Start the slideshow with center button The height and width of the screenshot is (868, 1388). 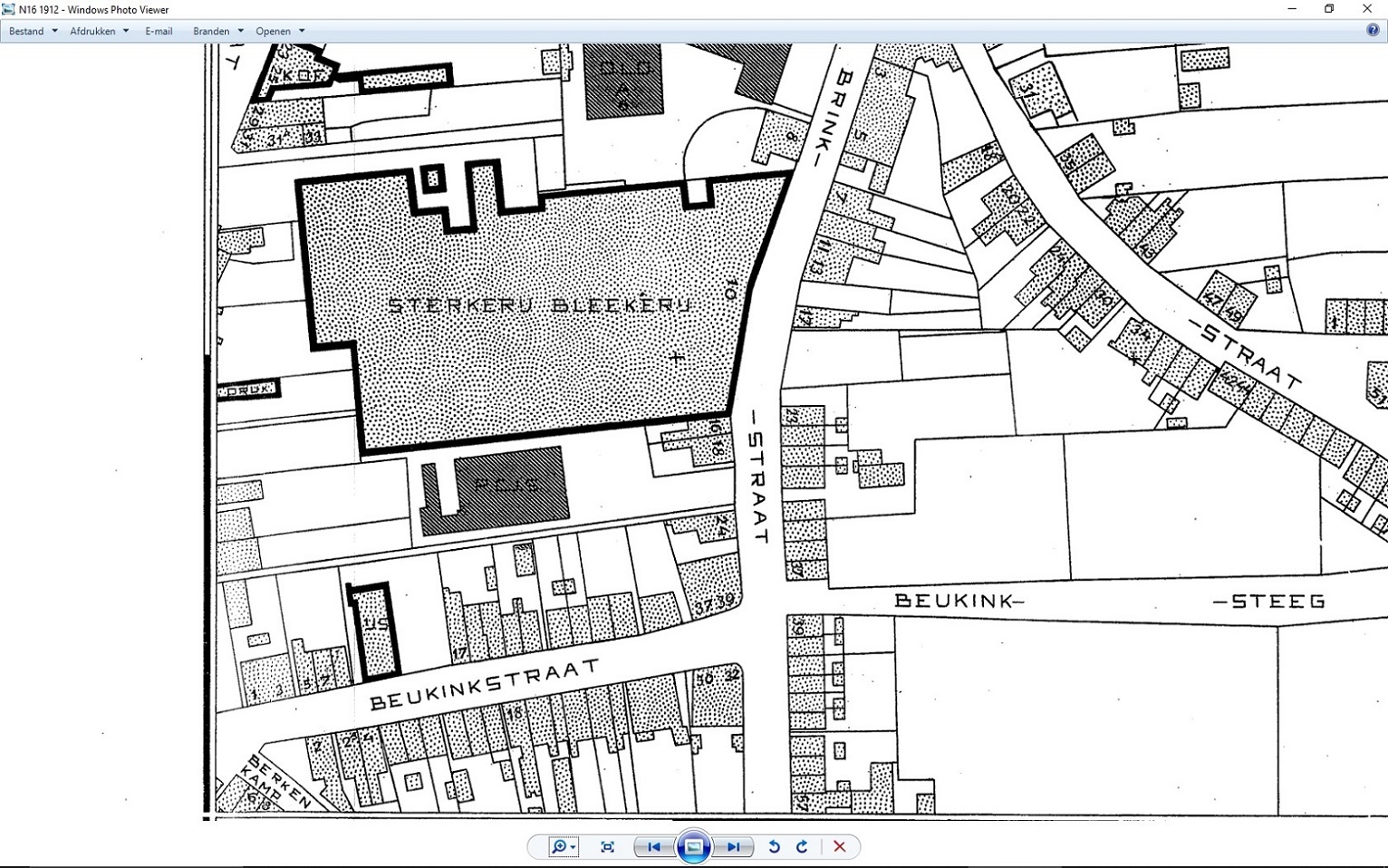(694, 847)
